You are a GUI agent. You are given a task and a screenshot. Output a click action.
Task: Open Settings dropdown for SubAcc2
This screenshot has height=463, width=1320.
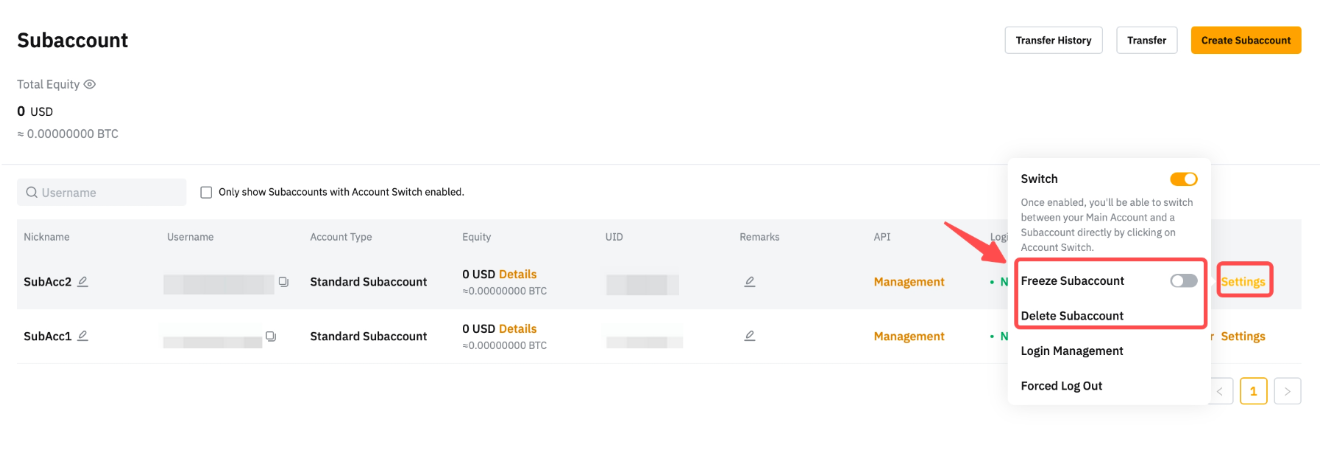[1243, 282]
